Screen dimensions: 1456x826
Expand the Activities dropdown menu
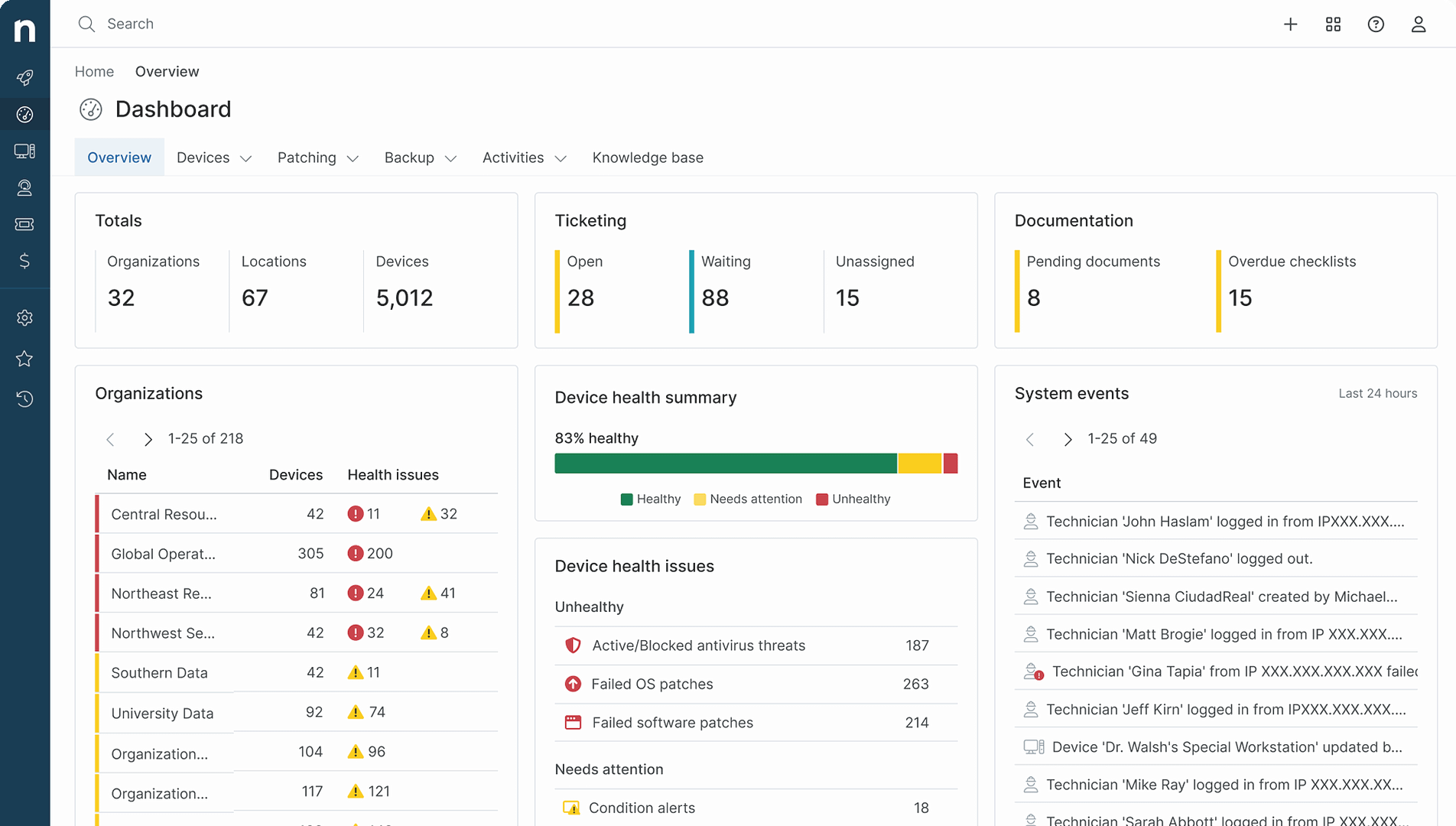coord(525,158)
